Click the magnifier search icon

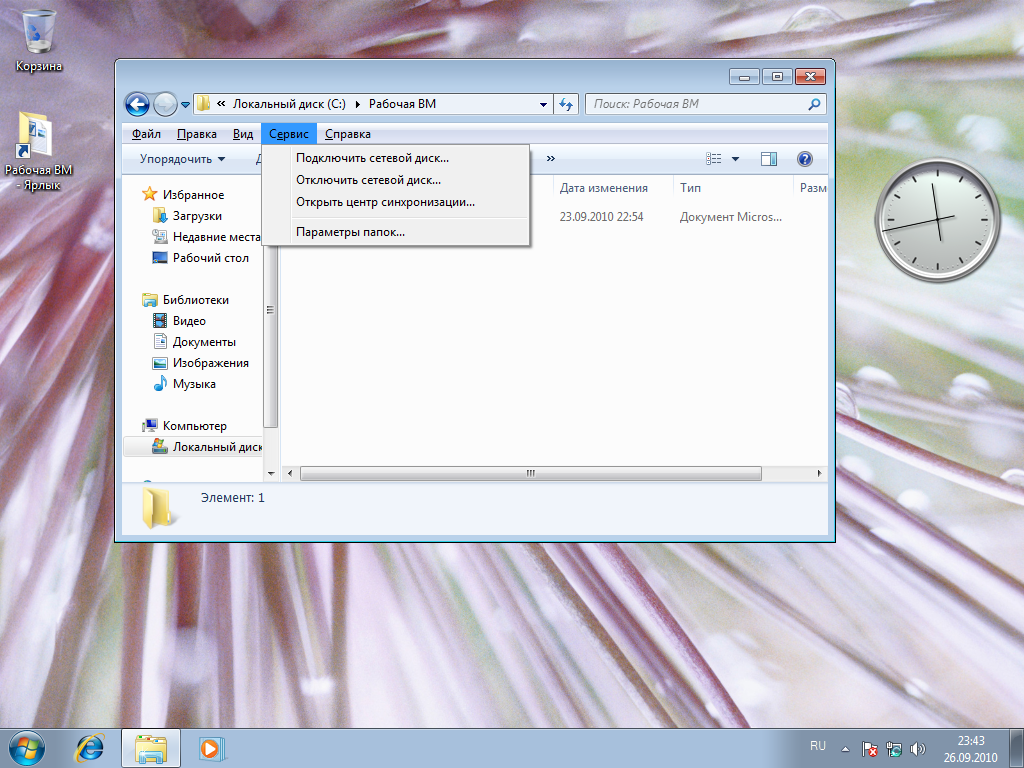tap(814, 104)
